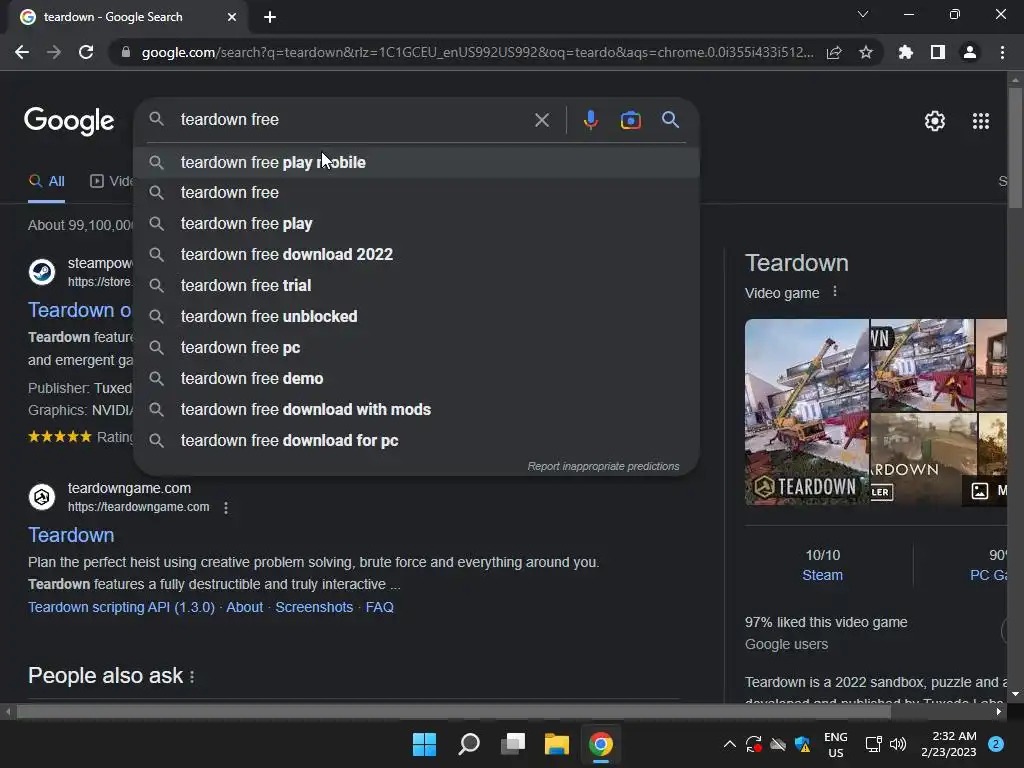Share this page icon in address bar

pyautogui.click(x=834, y=52)
